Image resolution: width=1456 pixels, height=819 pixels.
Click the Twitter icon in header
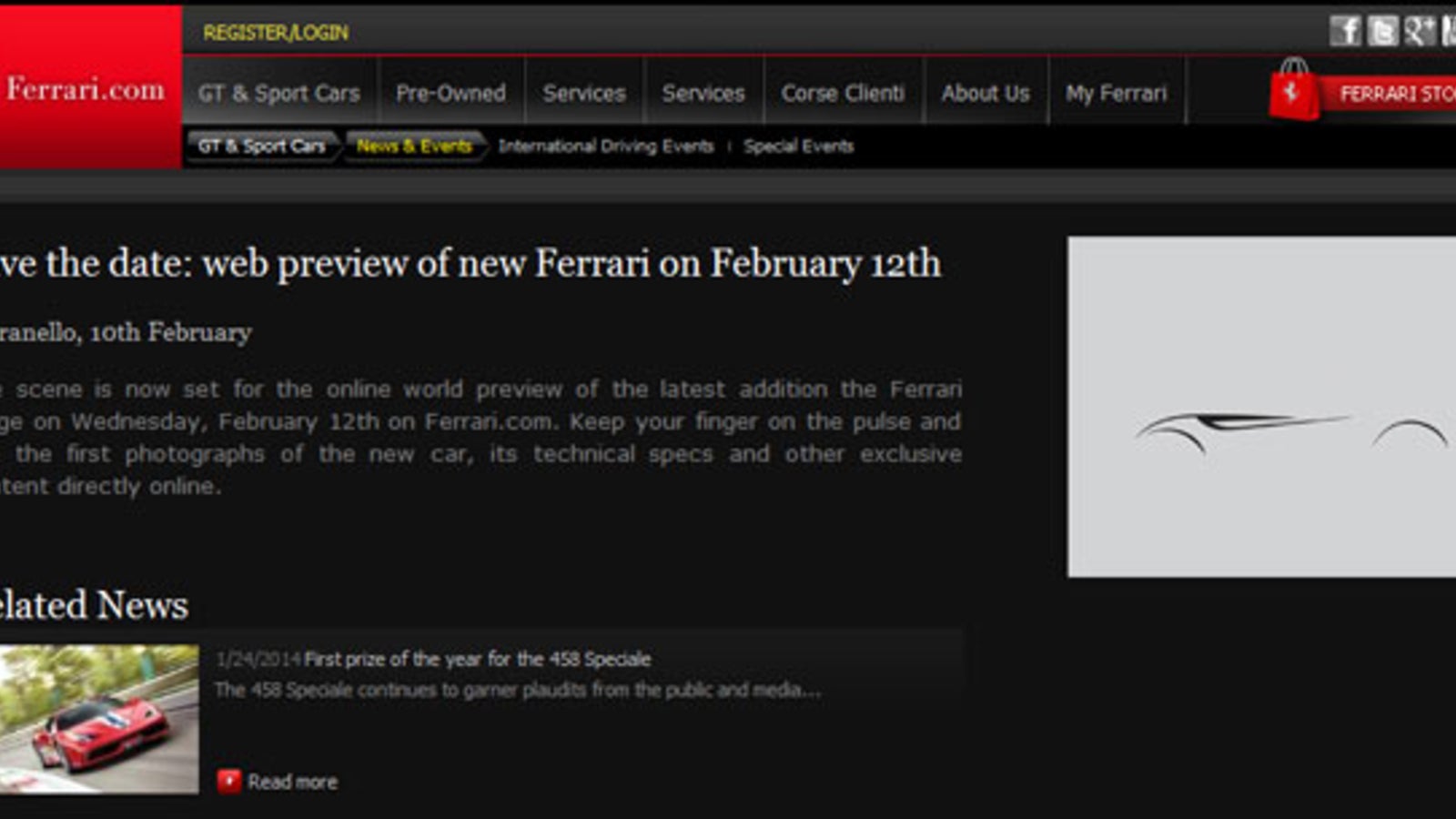[1382, 31]
